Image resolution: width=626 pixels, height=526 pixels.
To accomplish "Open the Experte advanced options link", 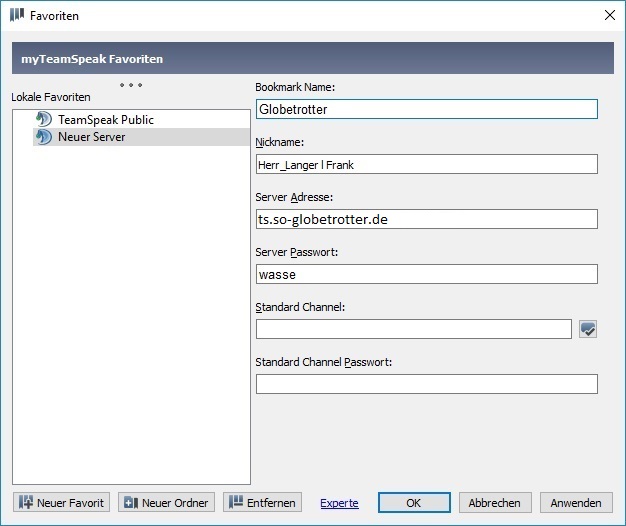I will tap(339, 503).
